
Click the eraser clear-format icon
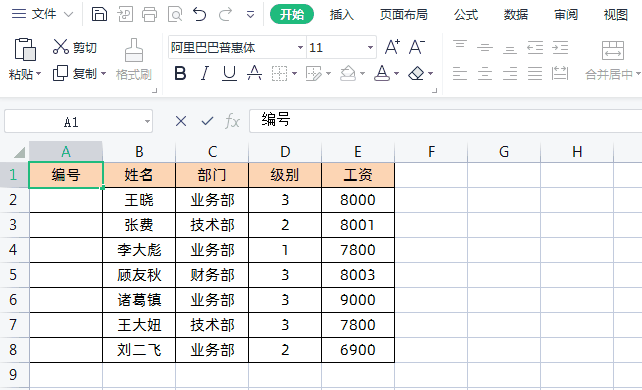click(416, 74)
